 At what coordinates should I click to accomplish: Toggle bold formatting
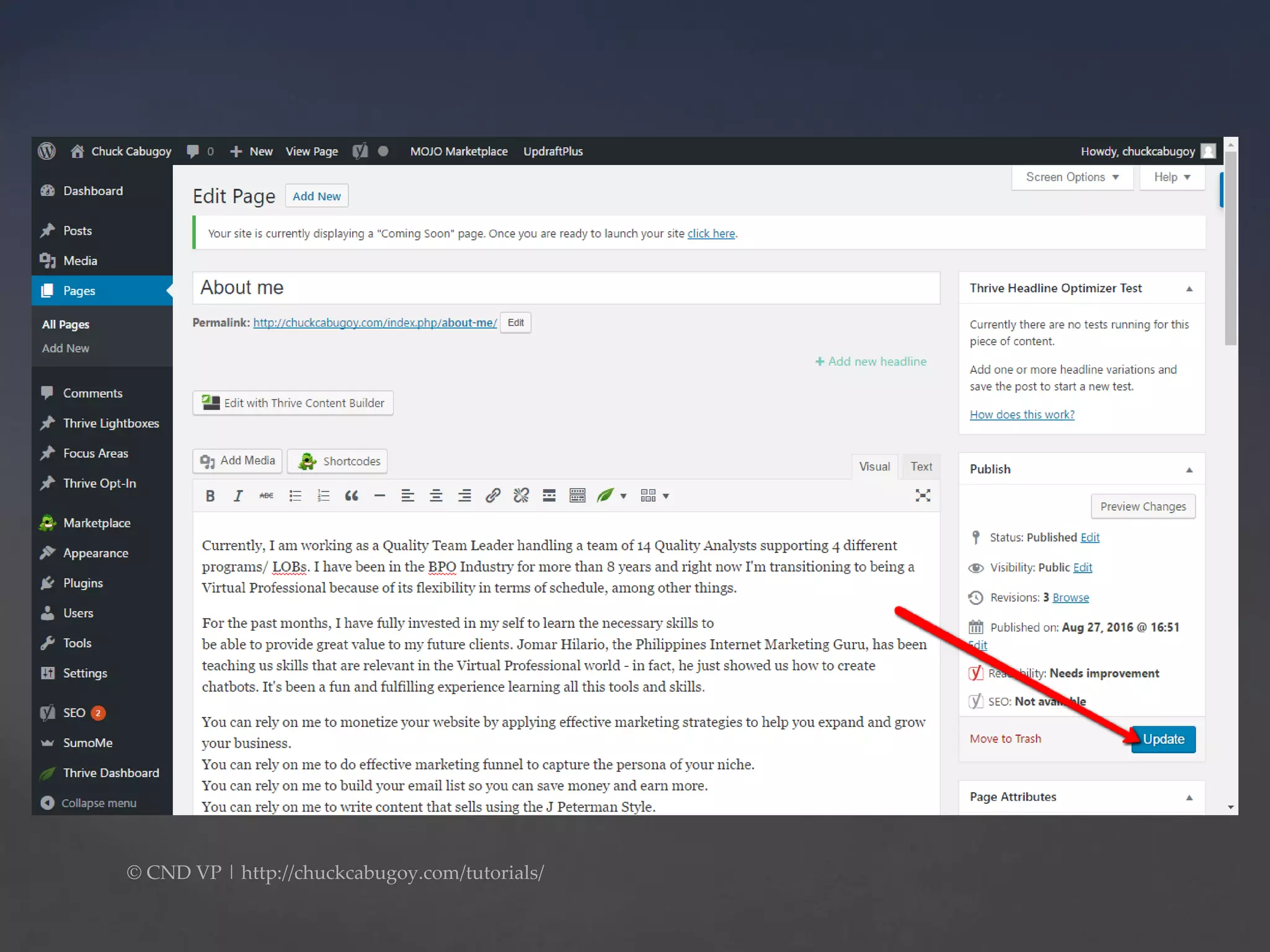click(210, 496)
